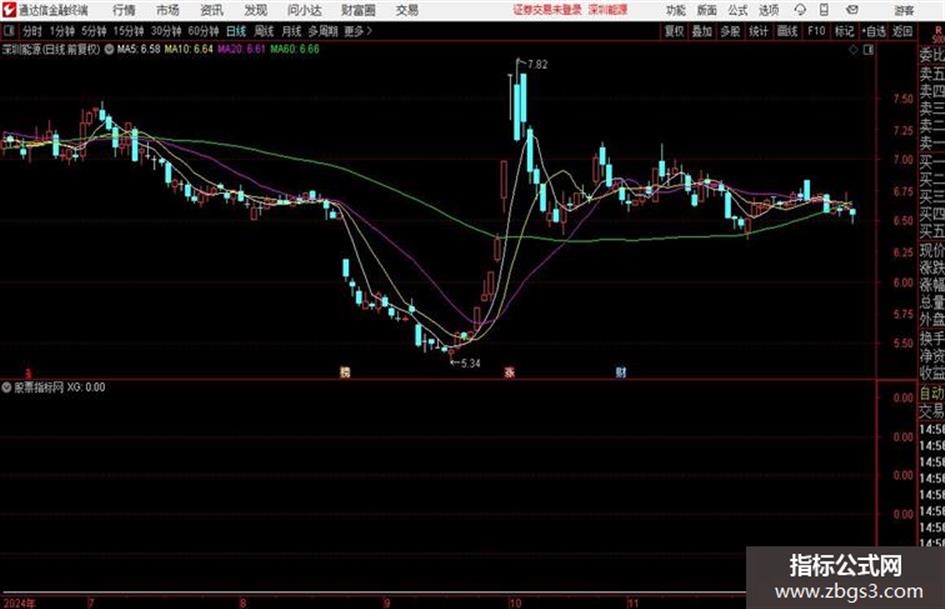Image resolution: width=945 pixels, height=609 pixels.
Task: Click the MA10: 6.64 indicator value
Action: pos(189,49)
